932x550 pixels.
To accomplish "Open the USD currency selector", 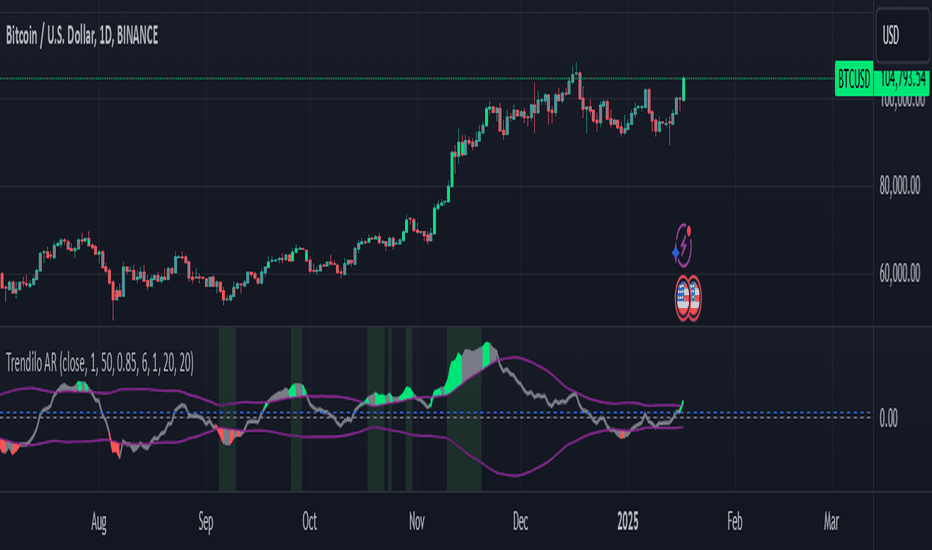I will click(x=901, y=34).
